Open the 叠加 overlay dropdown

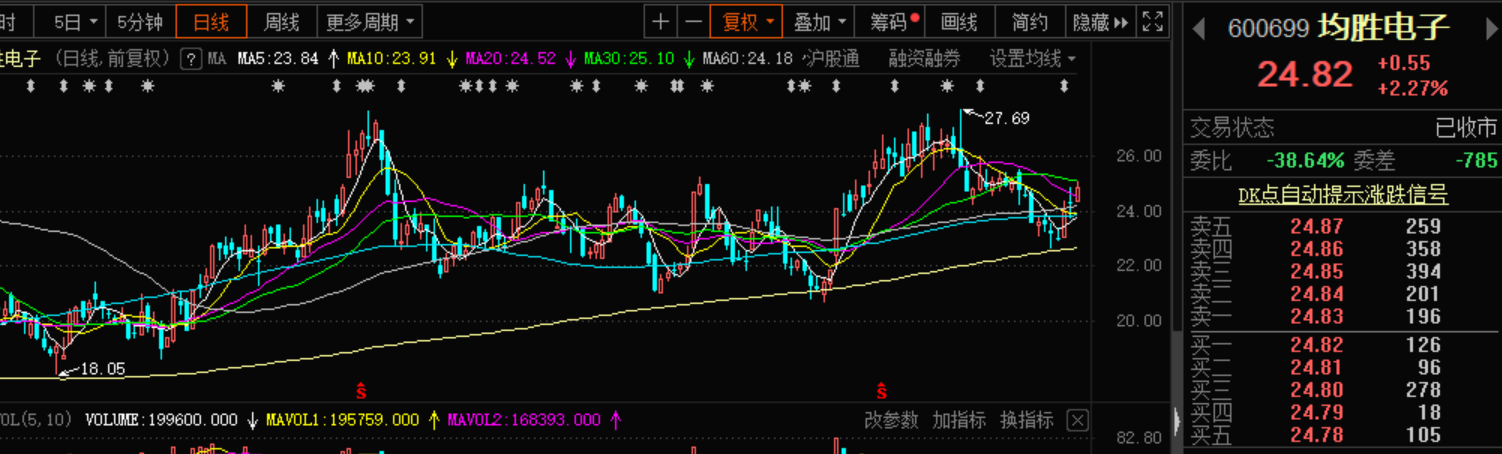tap(820, 21)
